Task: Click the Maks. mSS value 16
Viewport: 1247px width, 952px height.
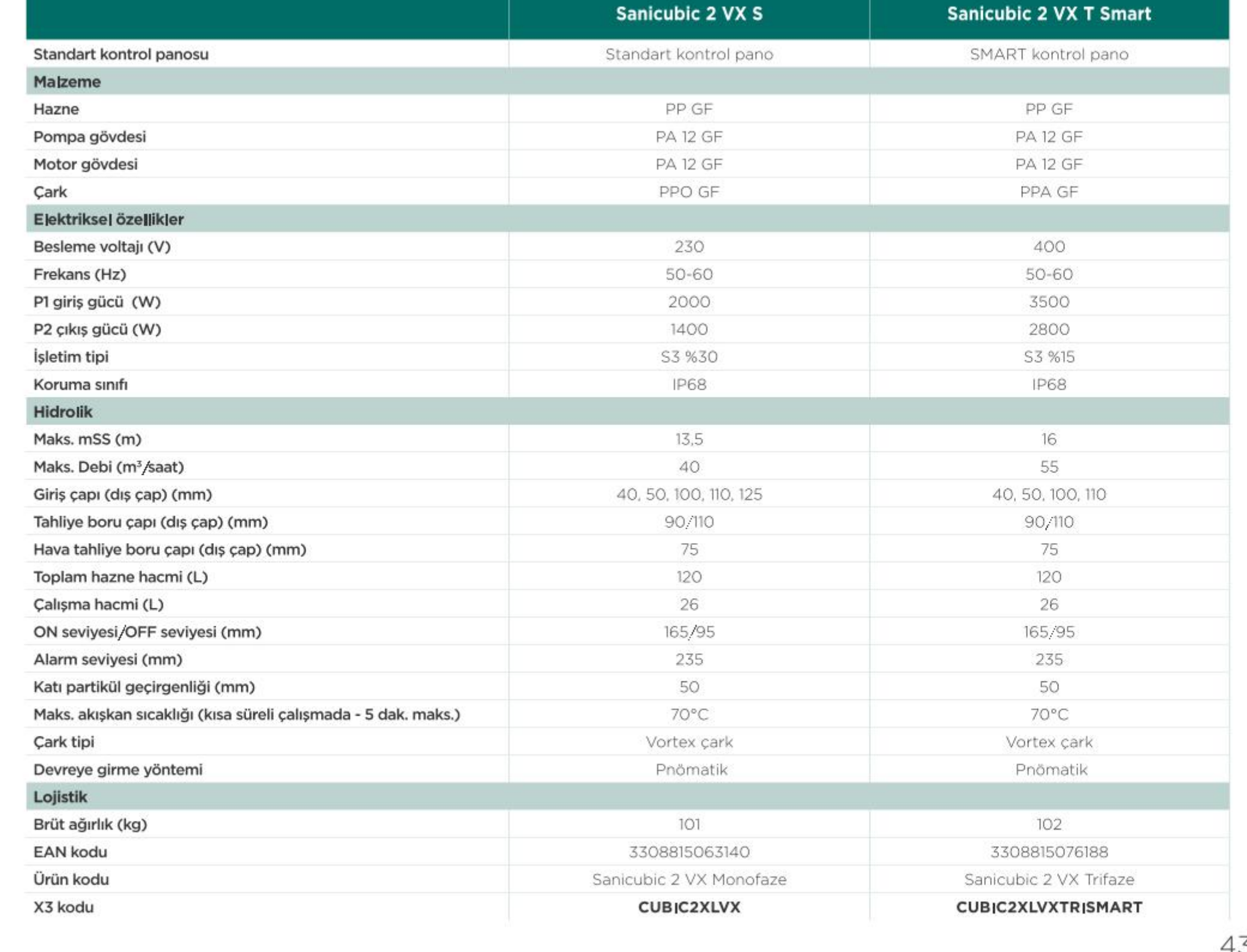Action: [x=1049, y=439]
